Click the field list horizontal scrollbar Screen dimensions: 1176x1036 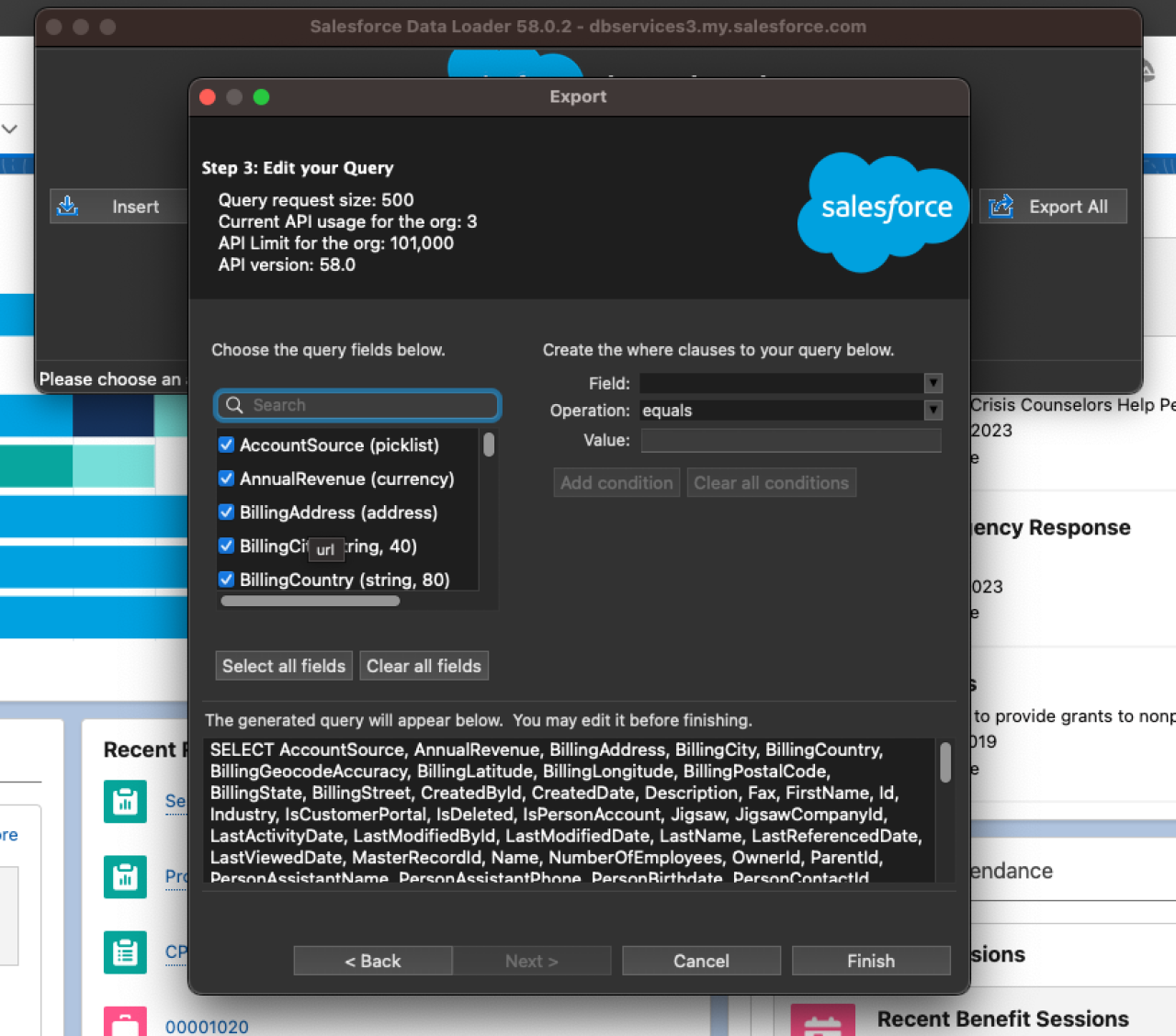[311, 601]
